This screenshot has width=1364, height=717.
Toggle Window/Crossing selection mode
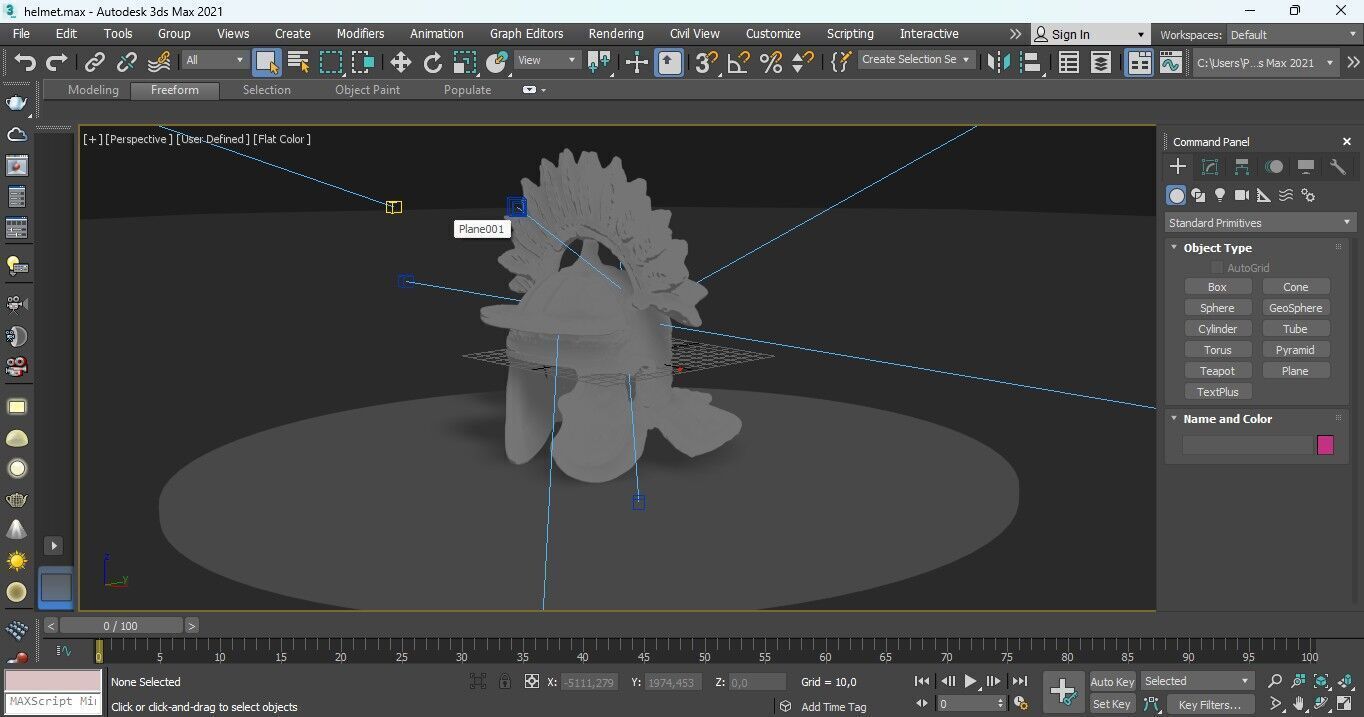[x=362, y=63]
